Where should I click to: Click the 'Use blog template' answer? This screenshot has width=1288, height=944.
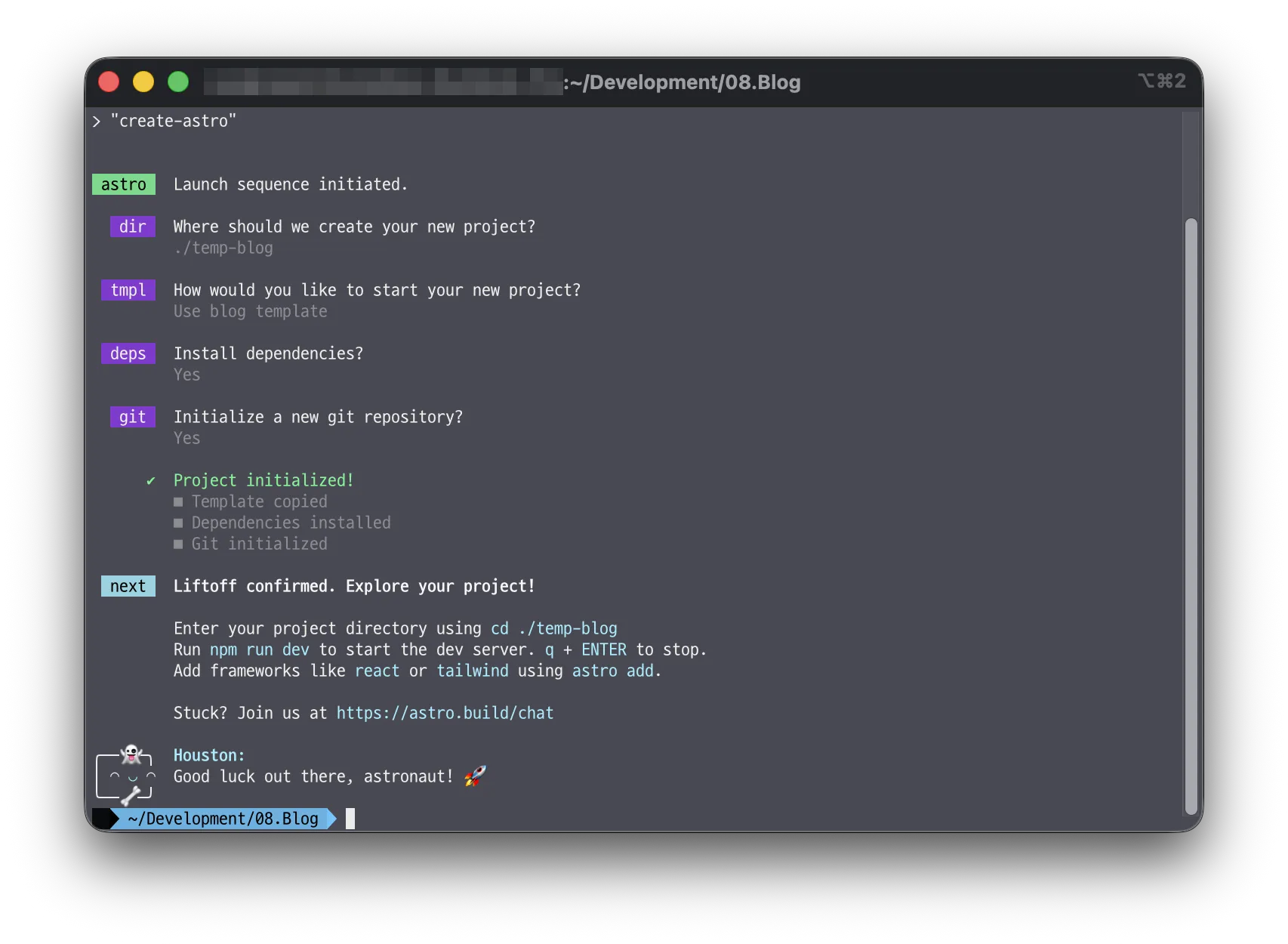coord(251,311)
